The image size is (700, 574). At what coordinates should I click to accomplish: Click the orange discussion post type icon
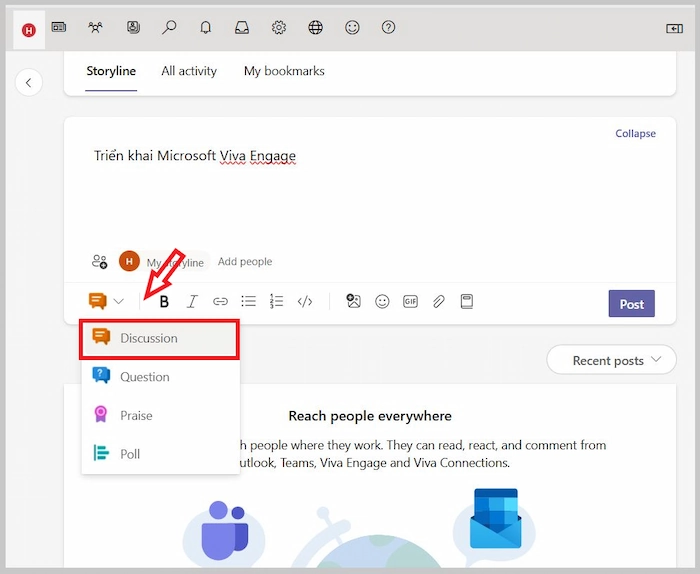[98, 301]
